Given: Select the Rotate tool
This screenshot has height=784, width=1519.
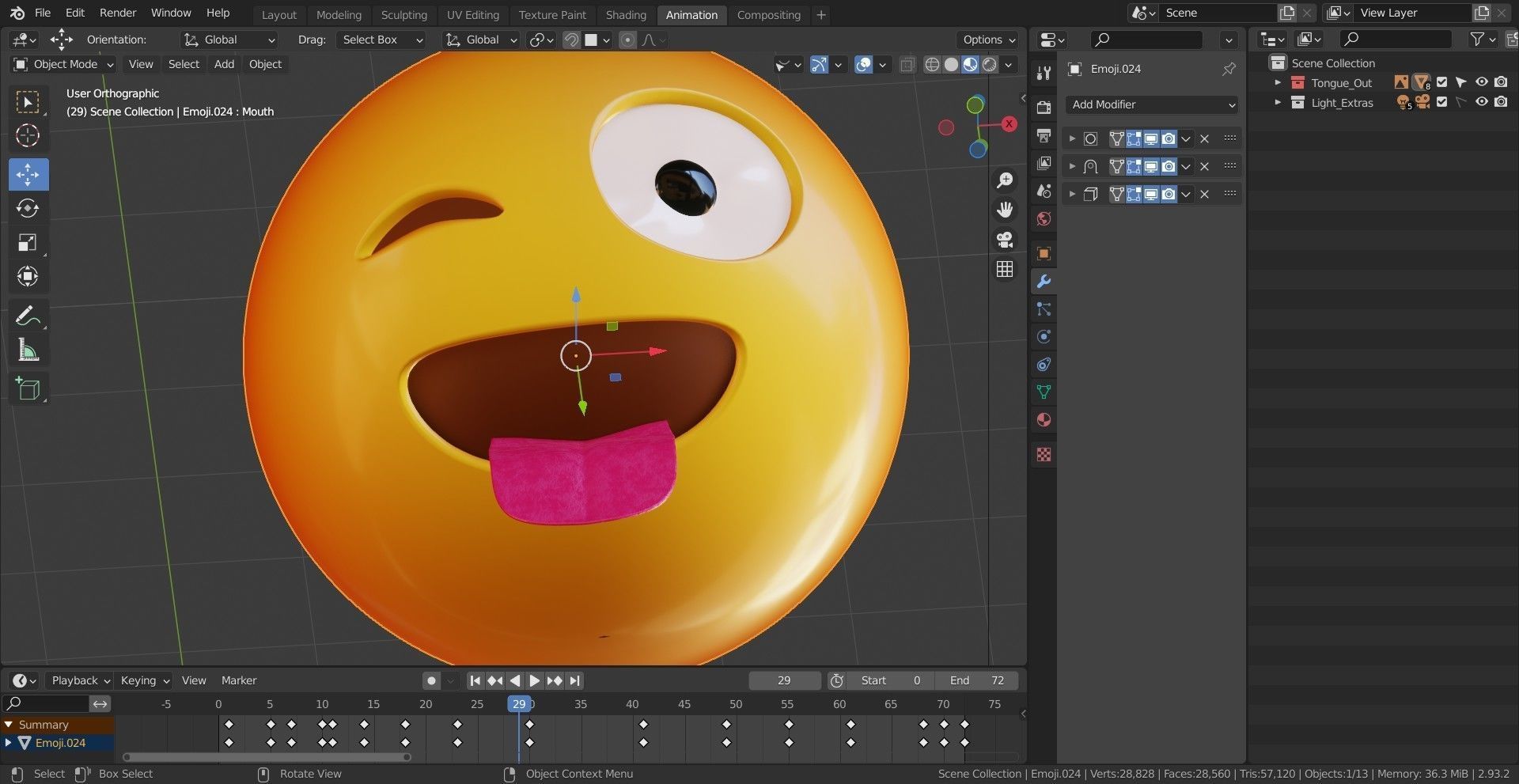Looking at the screenshot, I should click(x=28, y=208).
